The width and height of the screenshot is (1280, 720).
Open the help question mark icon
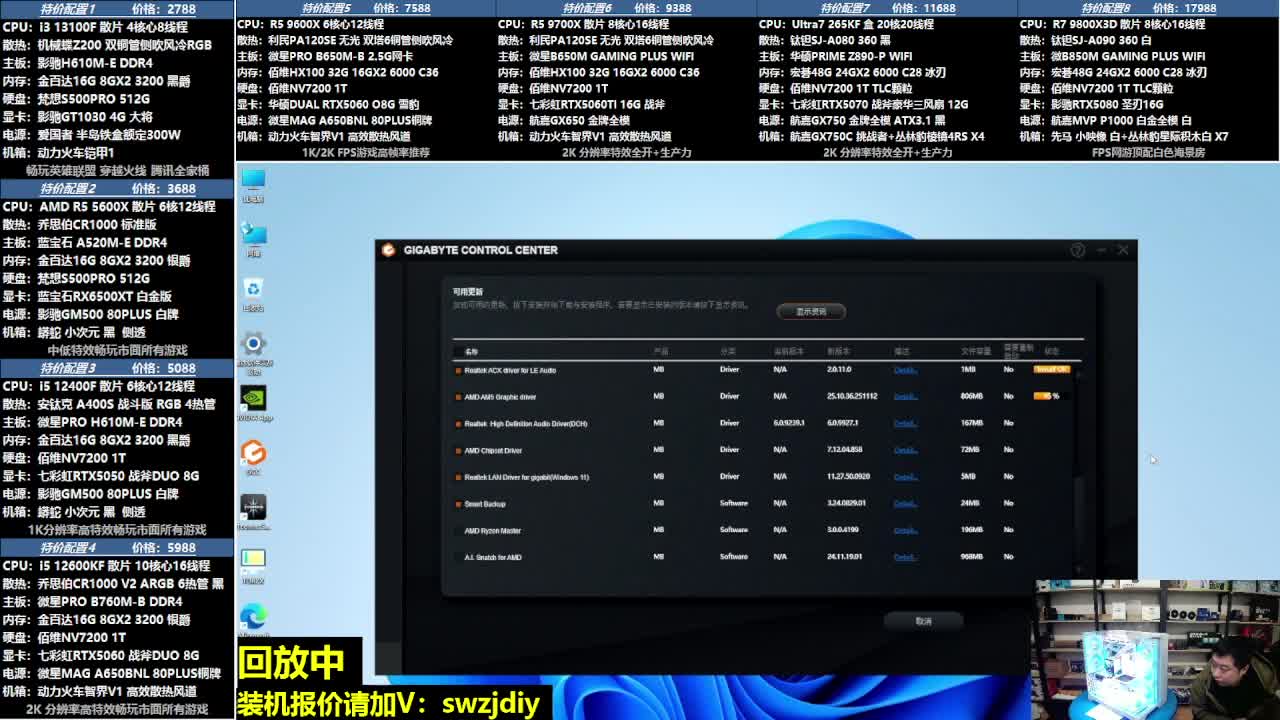pyautogui.click(x=1077, y=250)
